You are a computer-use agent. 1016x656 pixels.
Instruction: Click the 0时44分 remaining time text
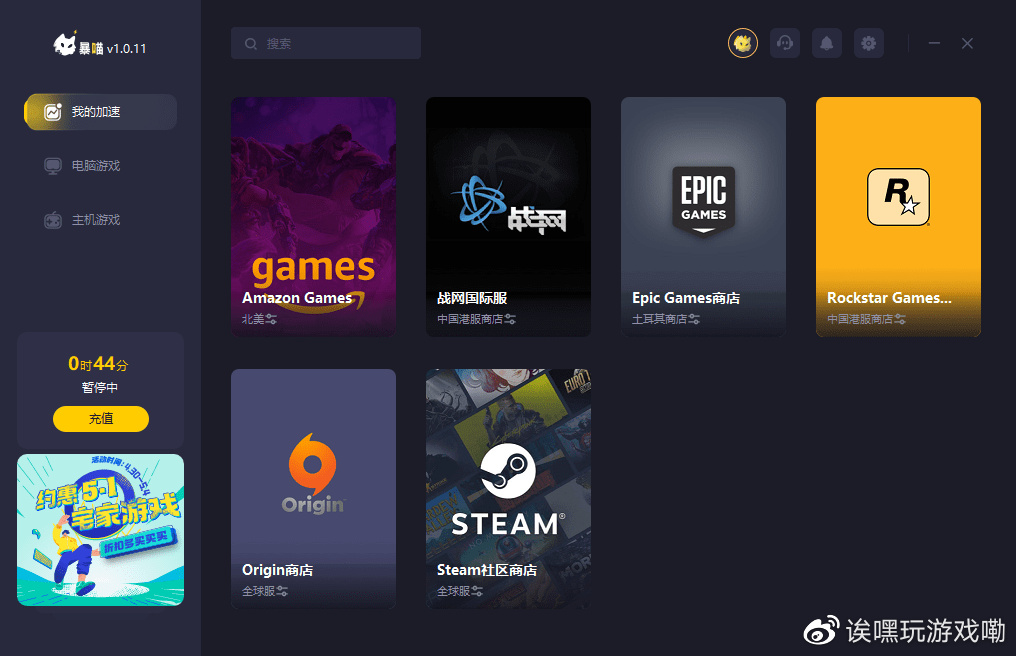click(98, 364)
